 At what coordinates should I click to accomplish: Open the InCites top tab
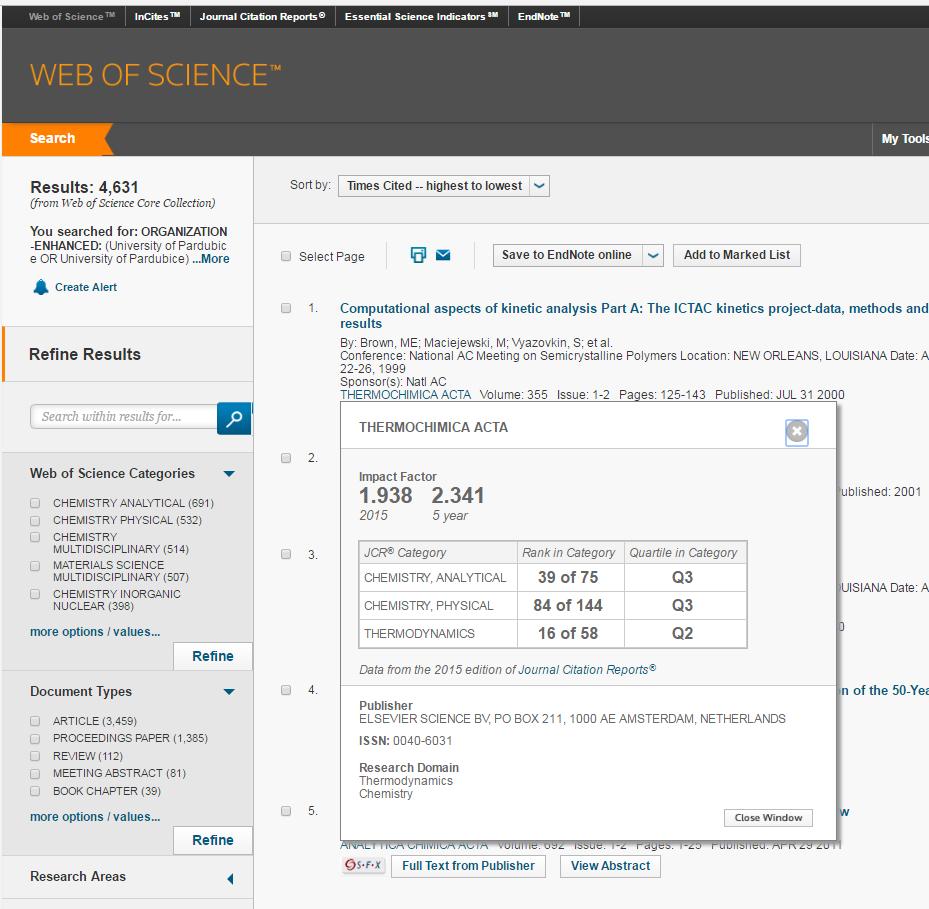157,17
